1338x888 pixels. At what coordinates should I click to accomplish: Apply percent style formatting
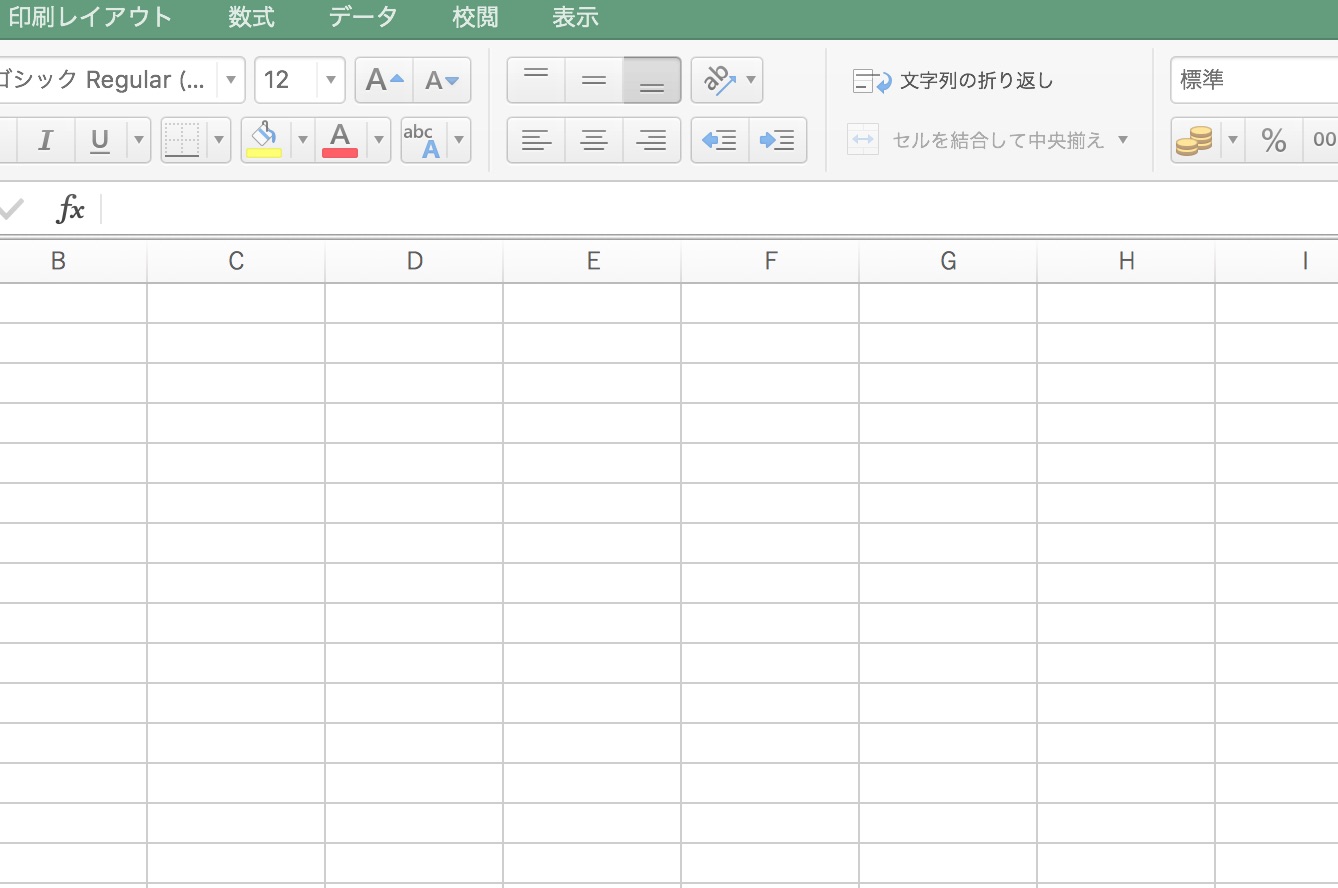click(x=1273, y=140)
